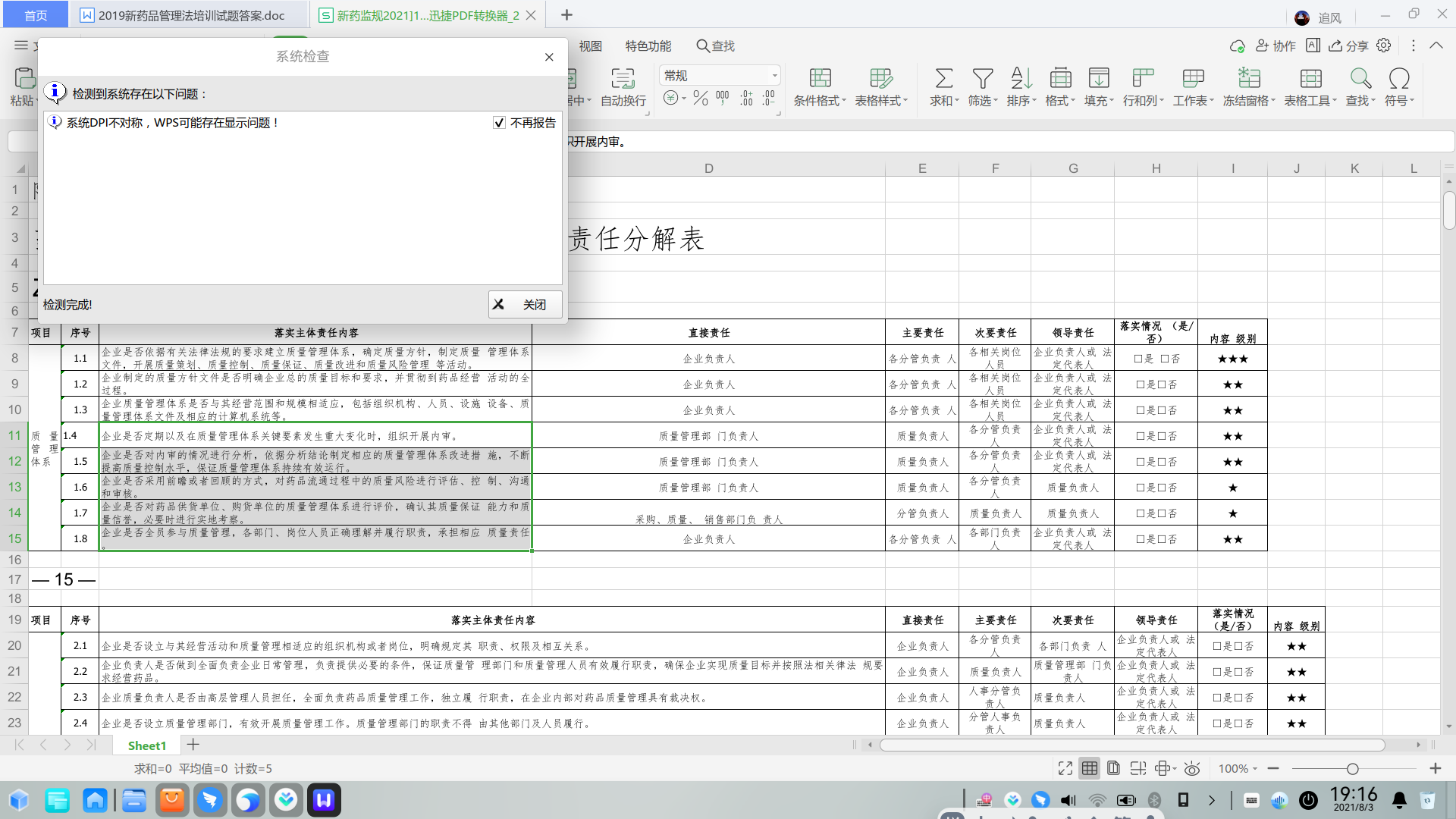Click the 求和 (sum) sigma icon
This screenshot has width=1456, height=819.
click(x=943, y=78)
